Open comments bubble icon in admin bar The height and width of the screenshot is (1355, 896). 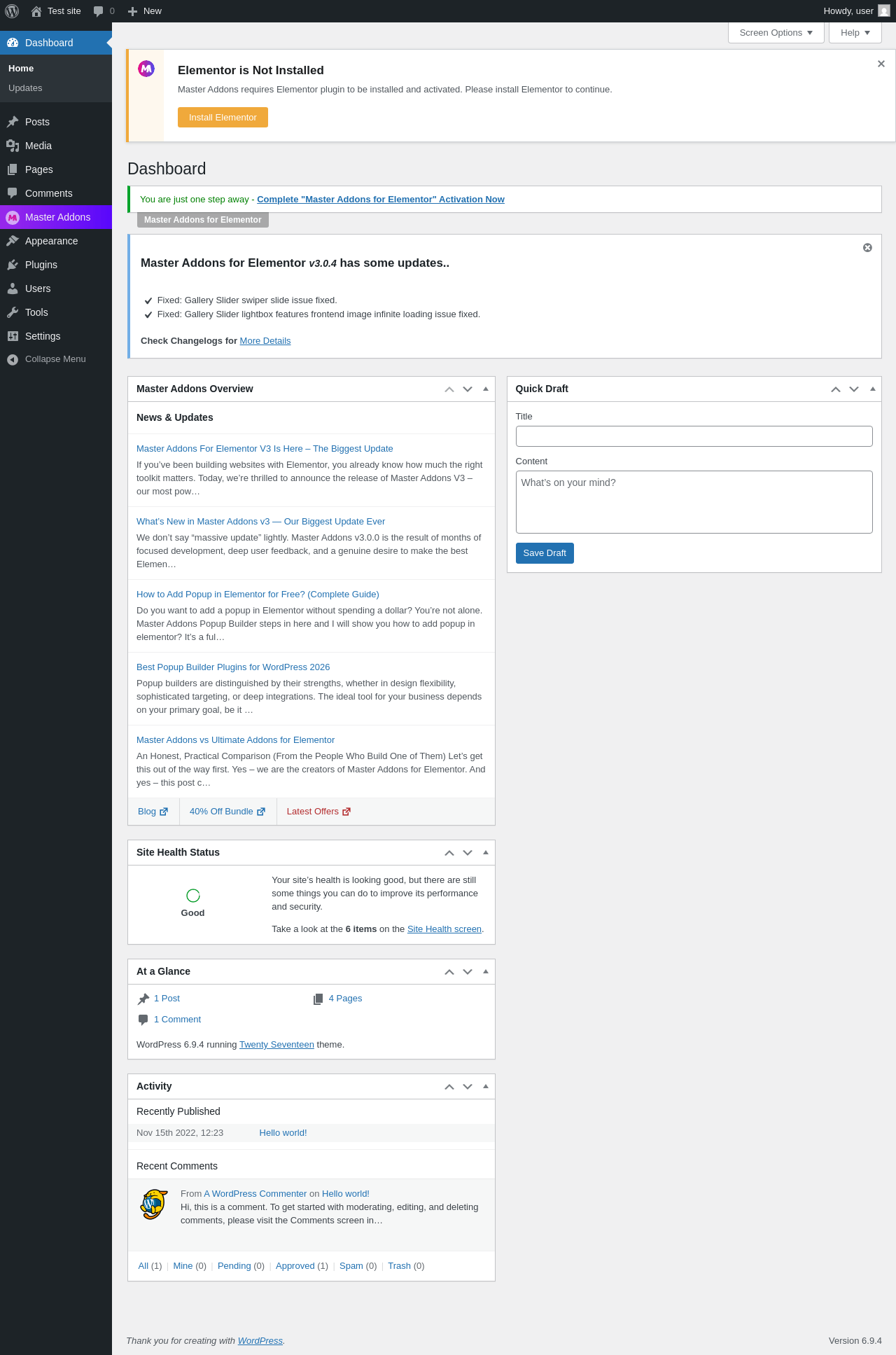tap(99, 11)
